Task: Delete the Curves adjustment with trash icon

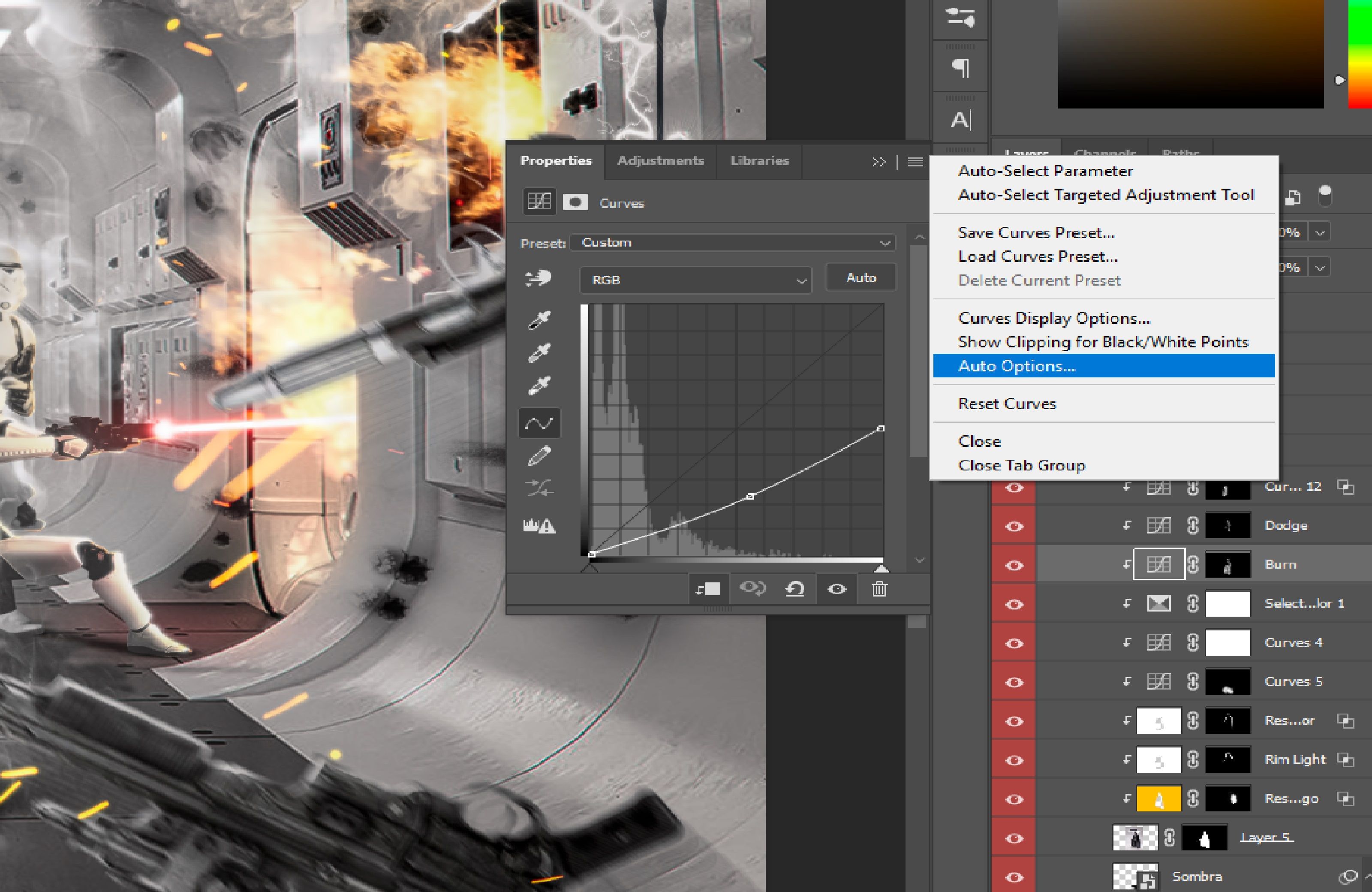Action: [879, 589]
